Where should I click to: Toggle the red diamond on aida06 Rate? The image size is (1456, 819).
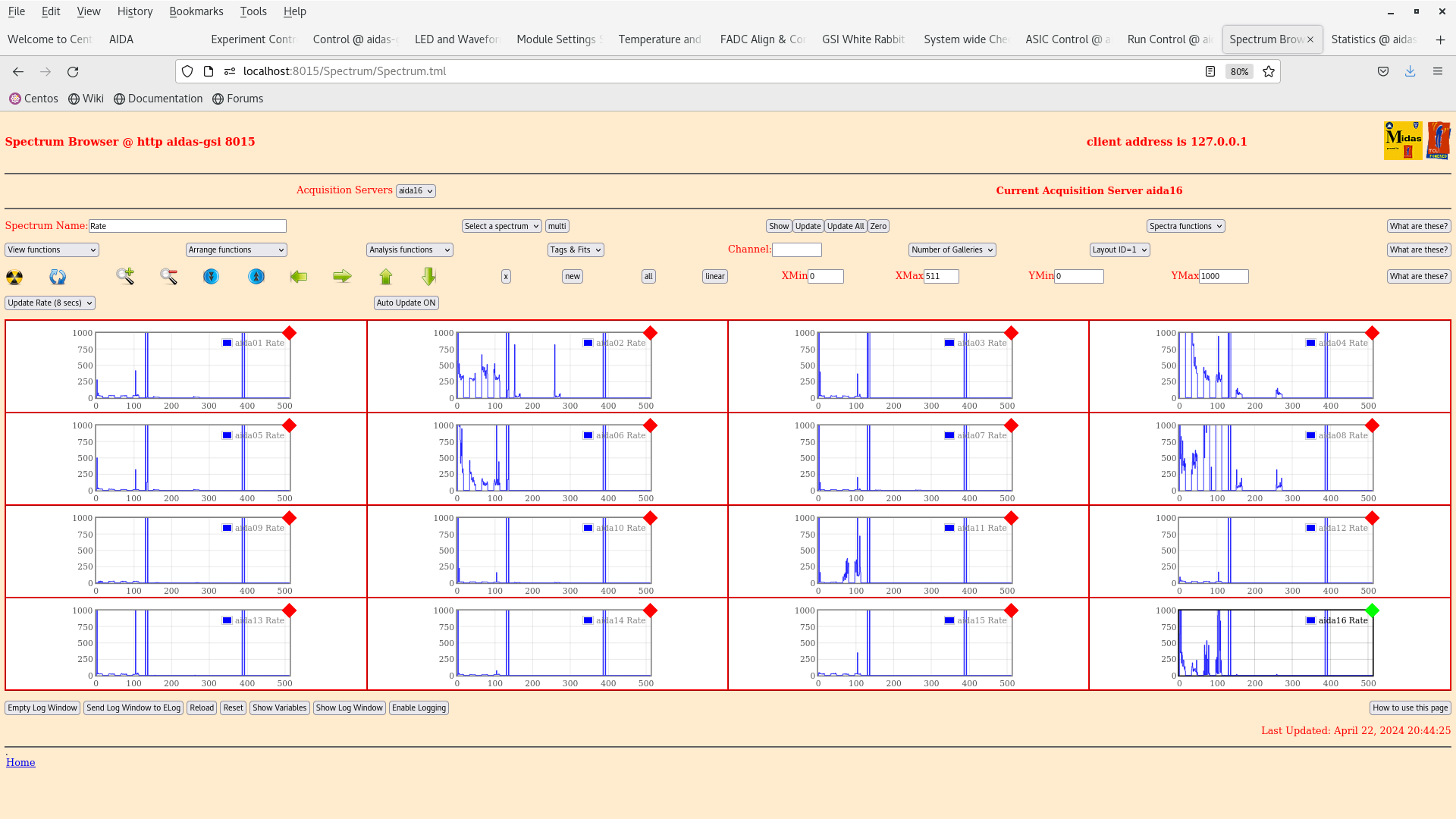pos(651,425)
